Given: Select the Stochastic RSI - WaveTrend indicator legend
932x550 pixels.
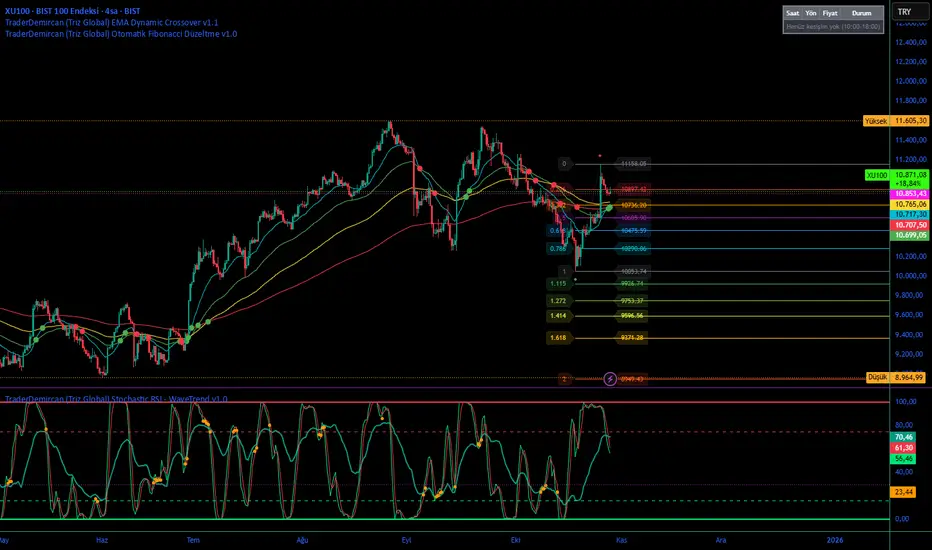Looking at the screenshot, I should coord(116,398).
